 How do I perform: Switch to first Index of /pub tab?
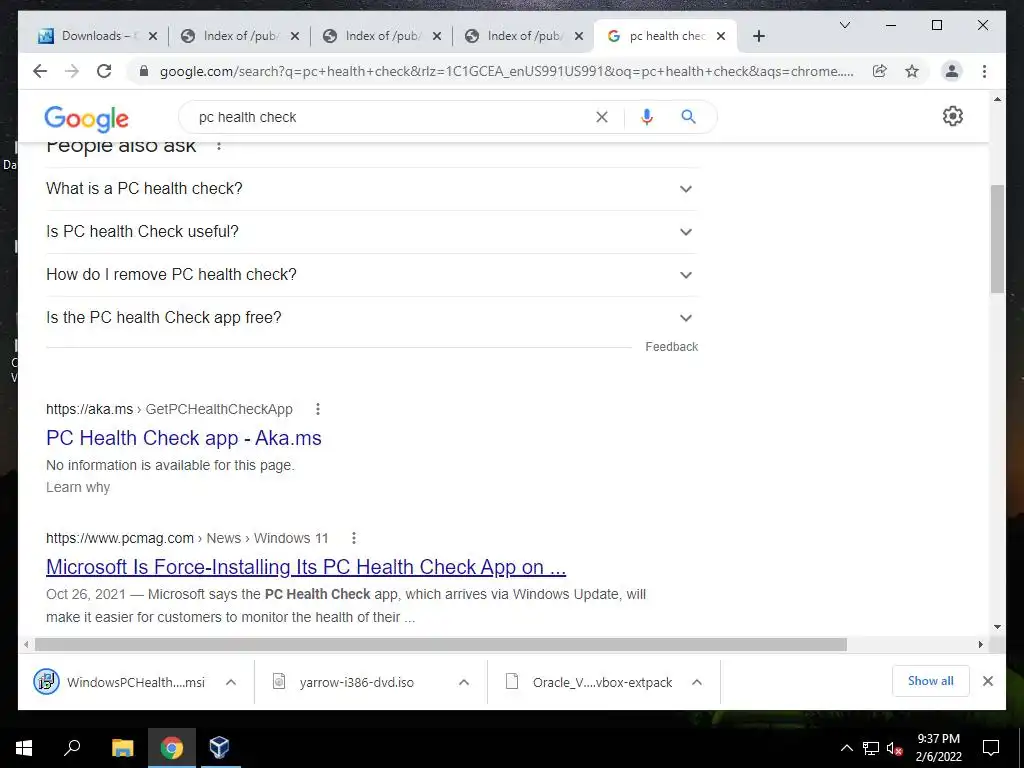pyautogui.click(x=240, y=36)
